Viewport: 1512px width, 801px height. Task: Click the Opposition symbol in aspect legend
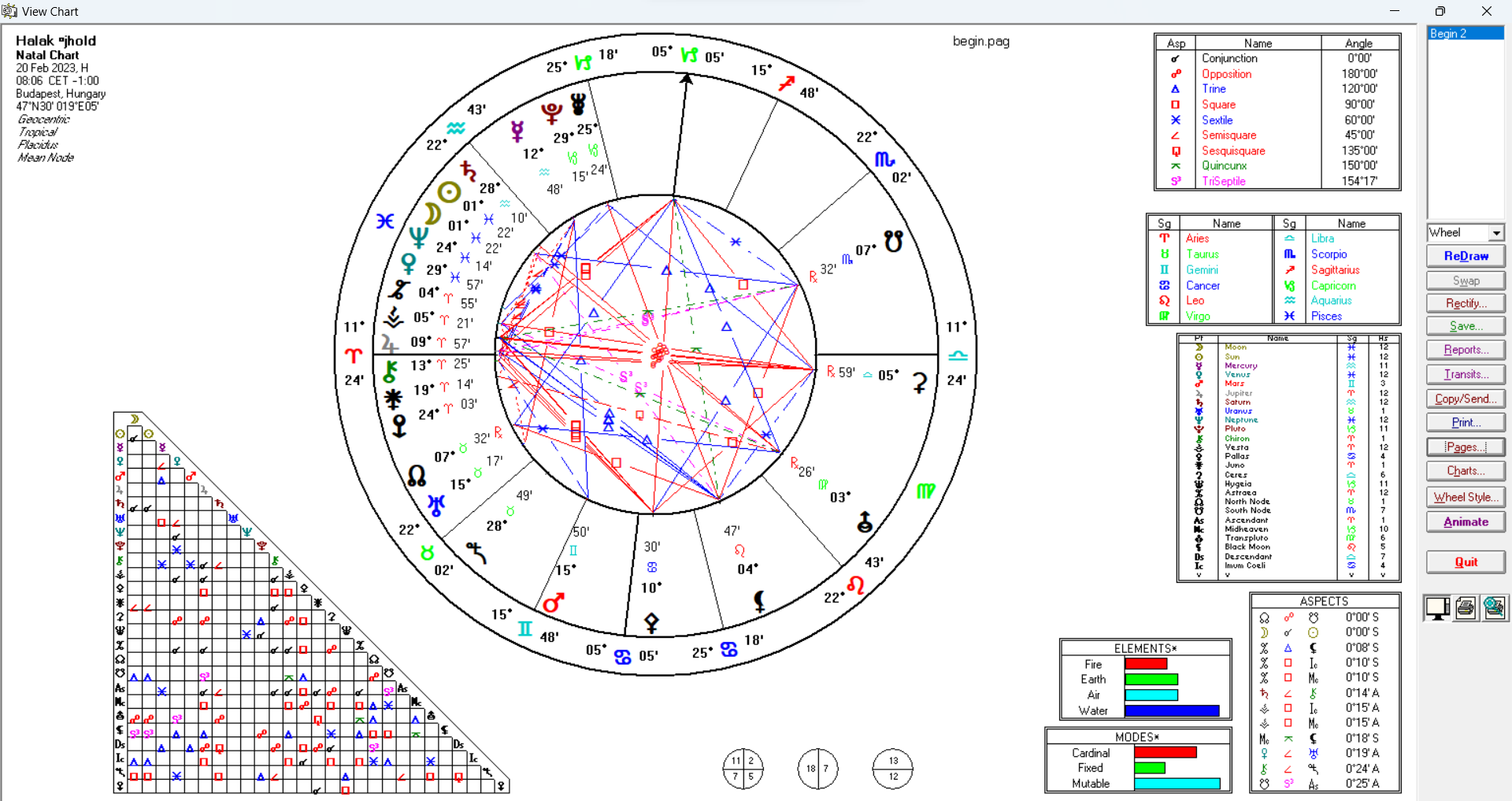pyautogui.click(x=1175, y=74)
